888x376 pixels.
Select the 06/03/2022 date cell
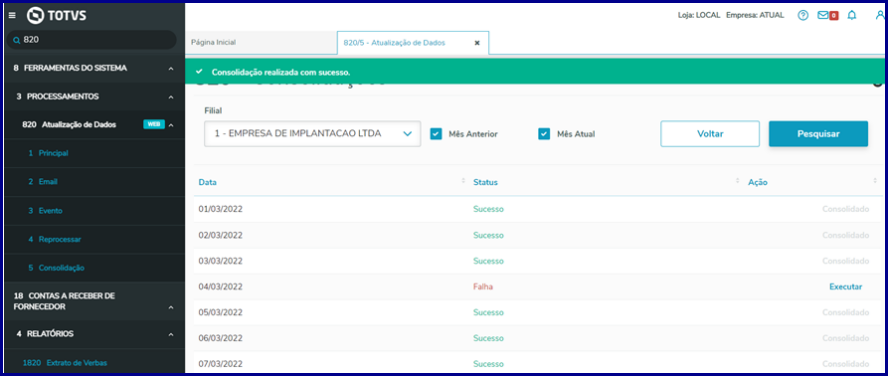tap(220, 338)
